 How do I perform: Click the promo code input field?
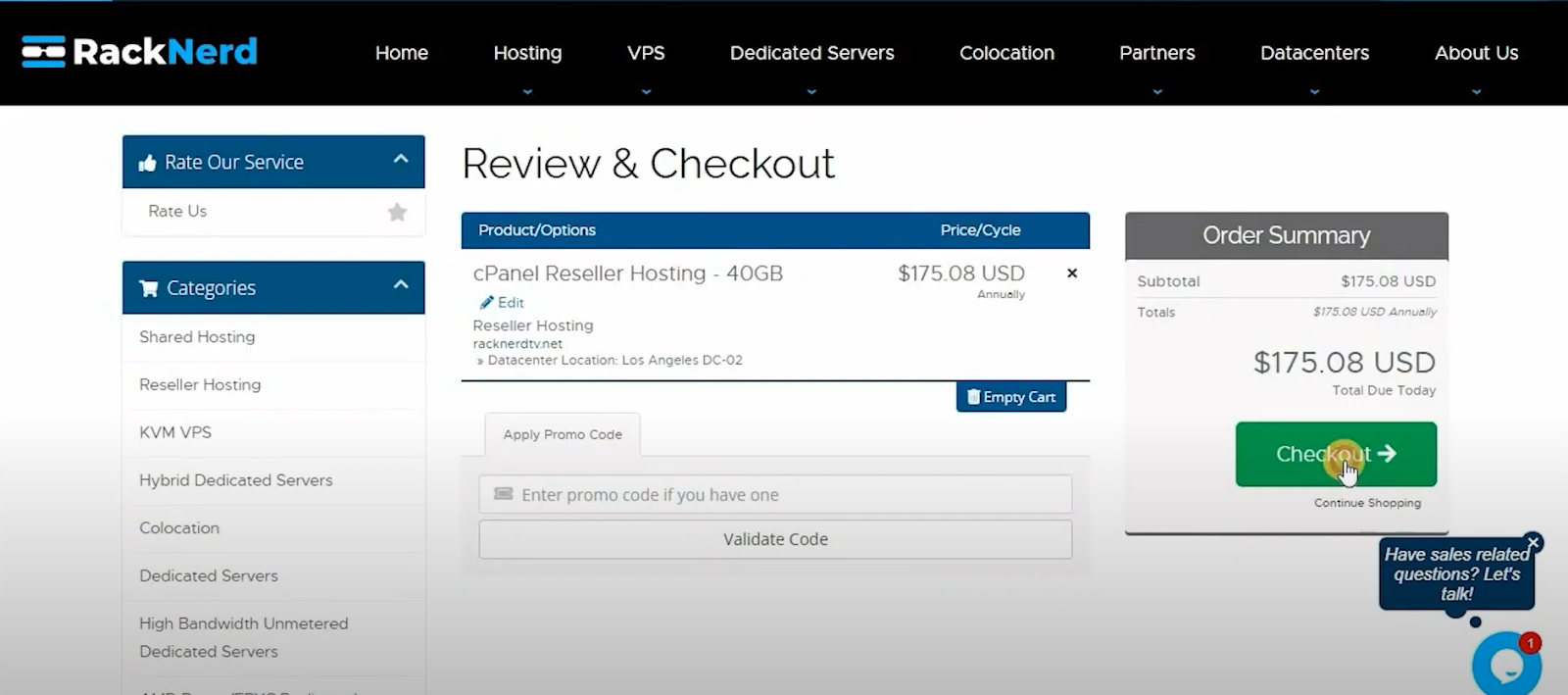tap(775, 494)
